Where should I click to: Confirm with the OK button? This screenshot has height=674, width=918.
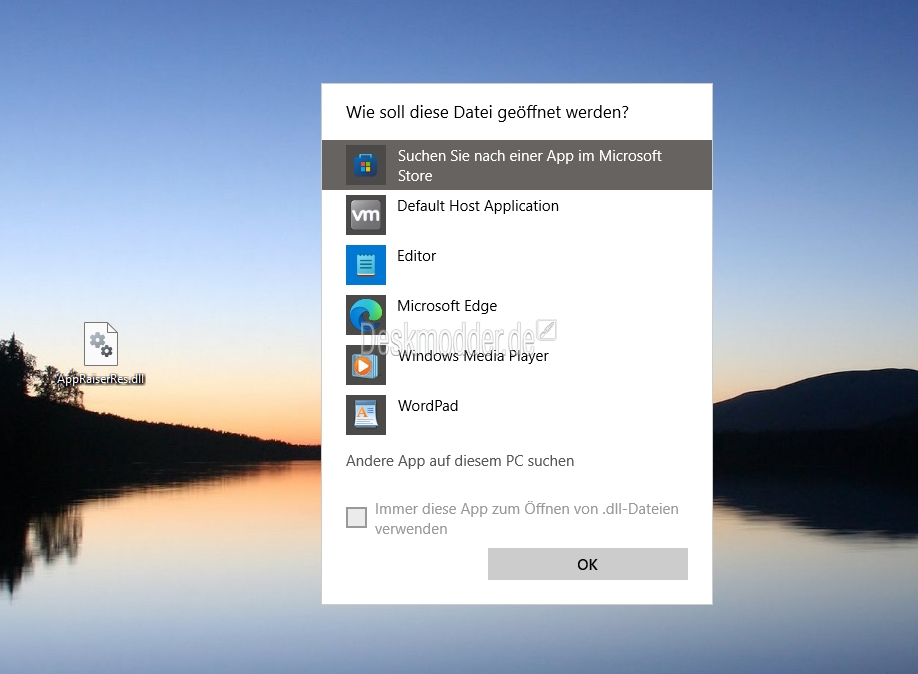588,564
